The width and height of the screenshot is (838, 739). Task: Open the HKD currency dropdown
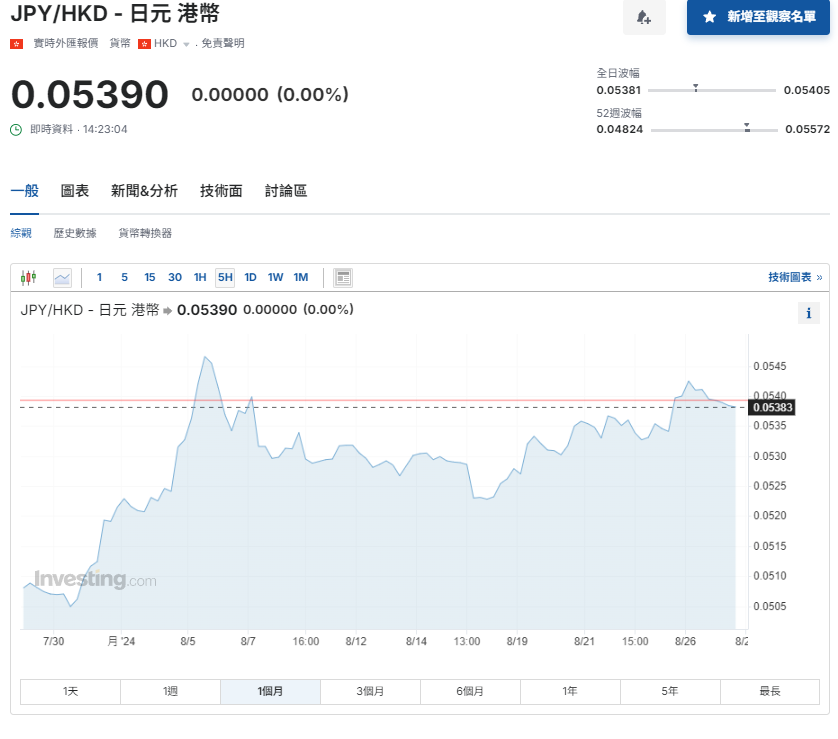point(172,44)
